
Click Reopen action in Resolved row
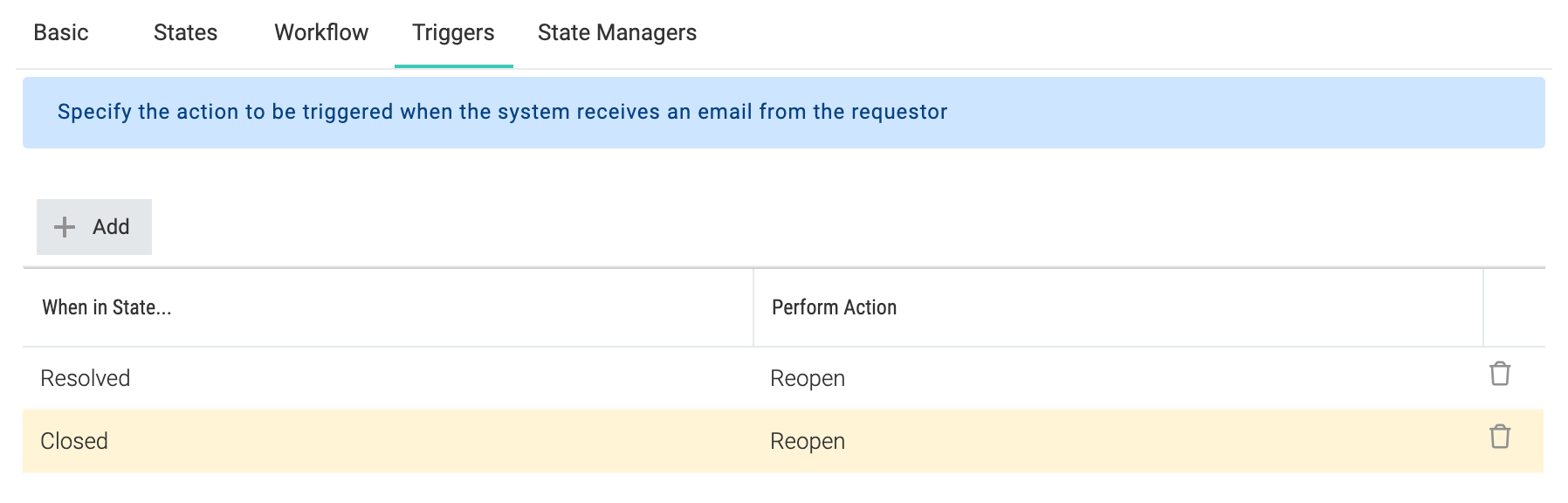(x=808, y=378)
